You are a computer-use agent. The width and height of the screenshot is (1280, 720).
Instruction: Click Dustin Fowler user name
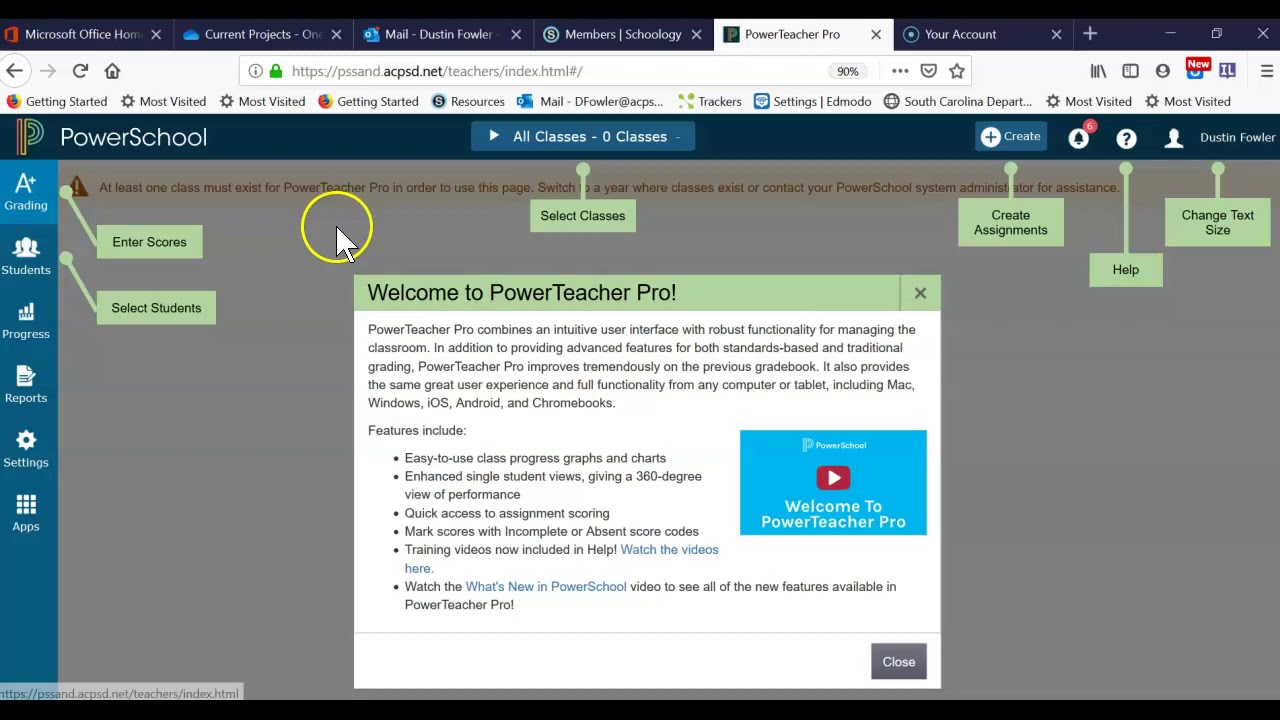tap(1238, 138)
